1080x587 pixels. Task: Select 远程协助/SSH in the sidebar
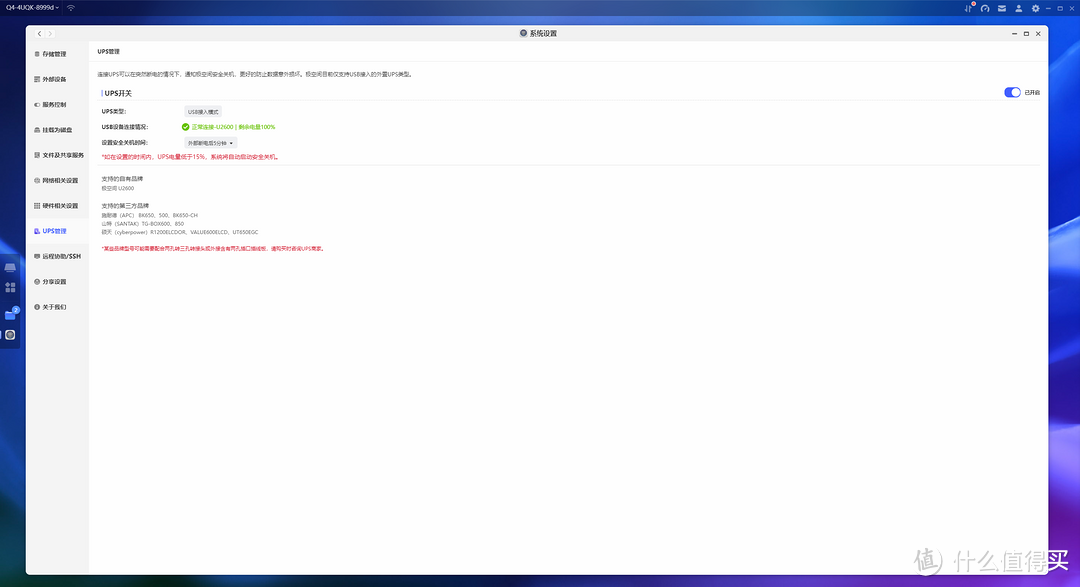pos(61,256)
